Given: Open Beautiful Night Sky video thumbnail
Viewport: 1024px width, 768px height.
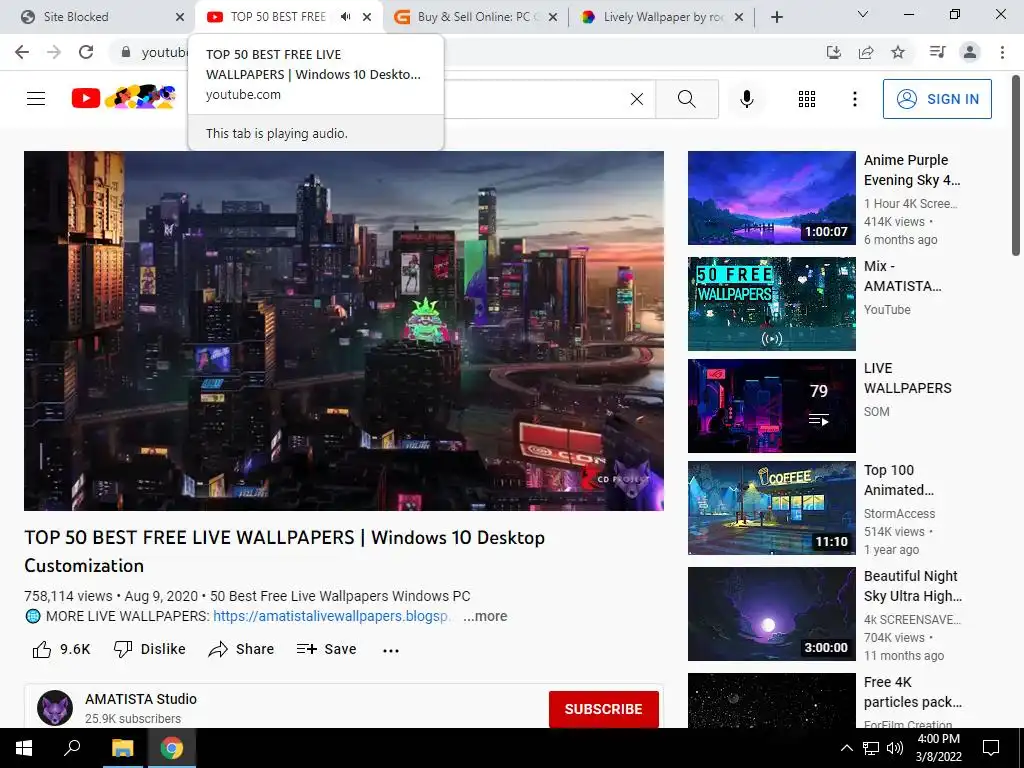Looking at the screenshot, I should 771,614.
